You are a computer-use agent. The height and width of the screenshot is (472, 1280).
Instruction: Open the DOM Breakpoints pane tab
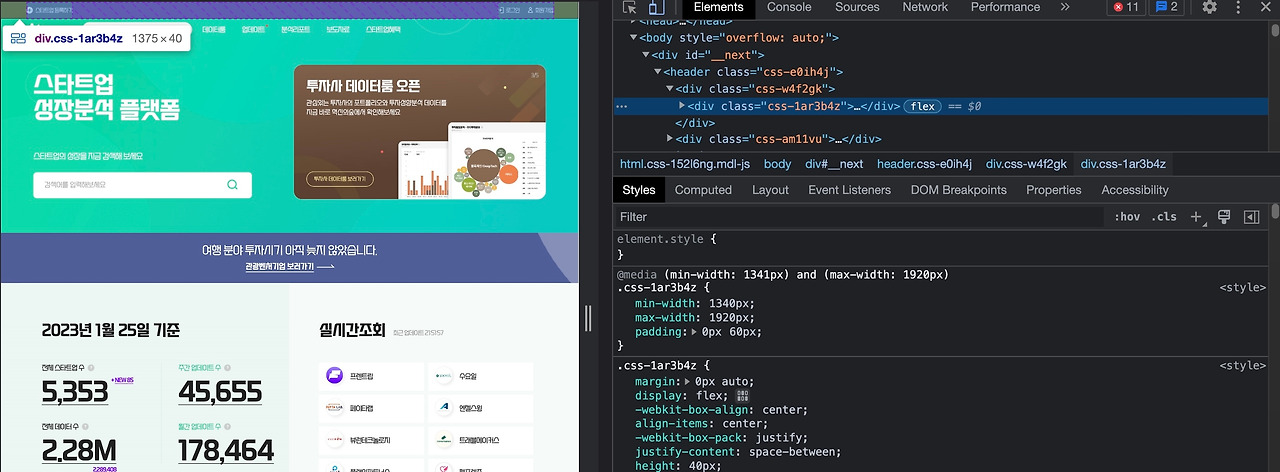tap(960, 190)
